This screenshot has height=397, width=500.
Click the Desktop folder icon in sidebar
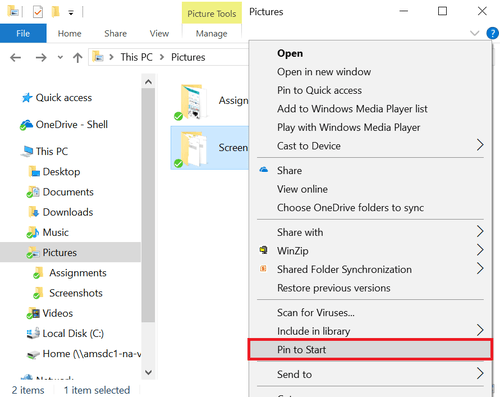pos(34,172)
